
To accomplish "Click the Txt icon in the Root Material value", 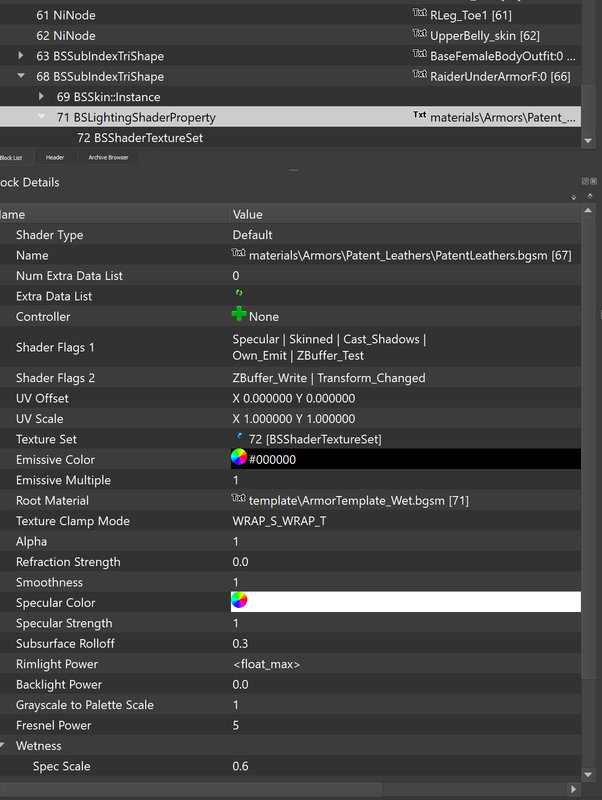I will click(238, 497).
